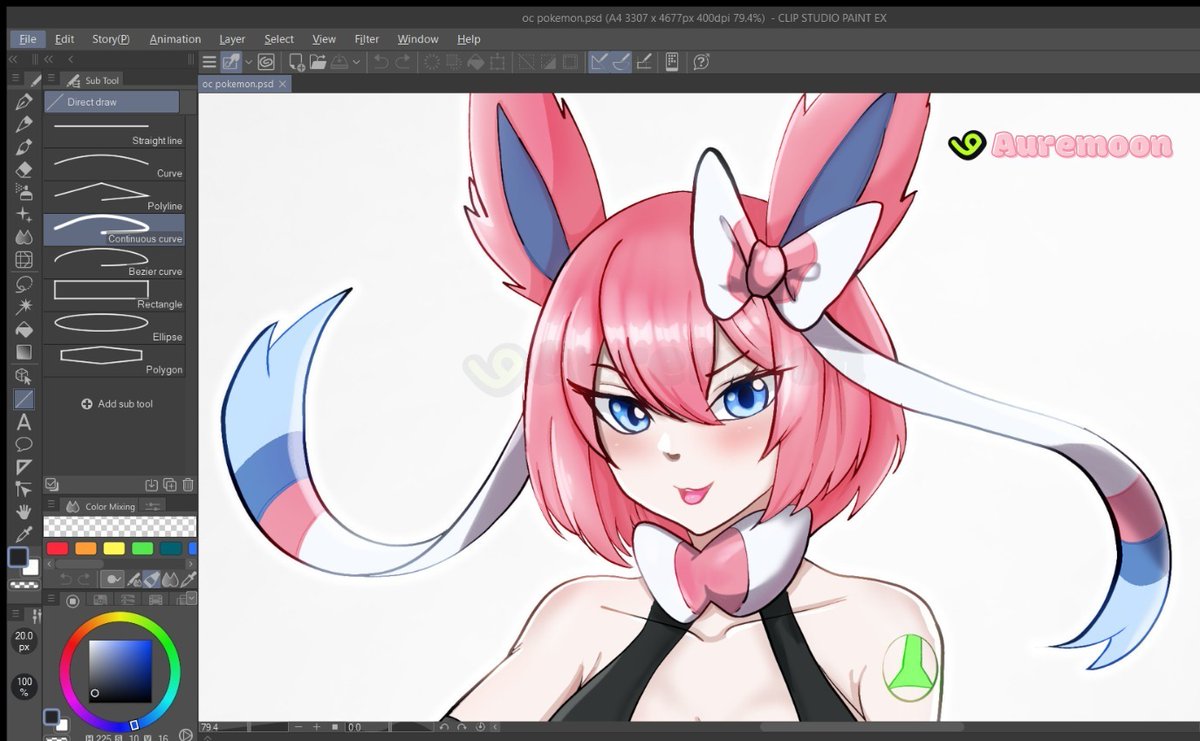This screenshot has height=741, width=1200.
Task: Select the Blend tool
Action: tap(24, 237)
